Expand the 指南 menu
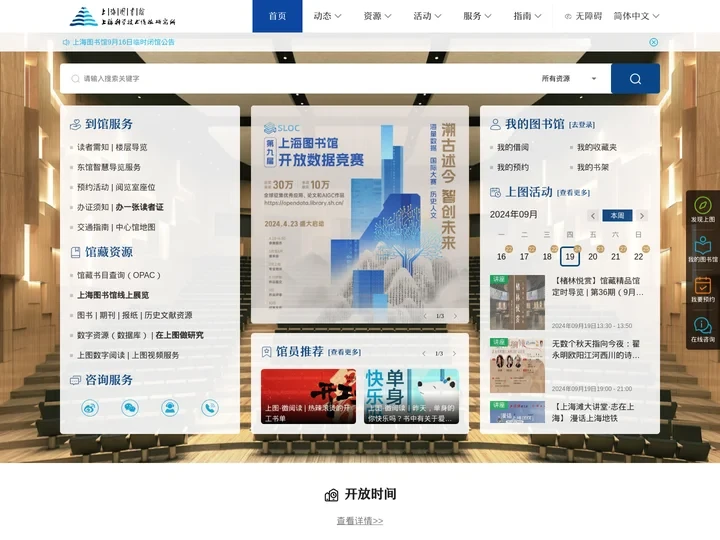 click(528, 16)
